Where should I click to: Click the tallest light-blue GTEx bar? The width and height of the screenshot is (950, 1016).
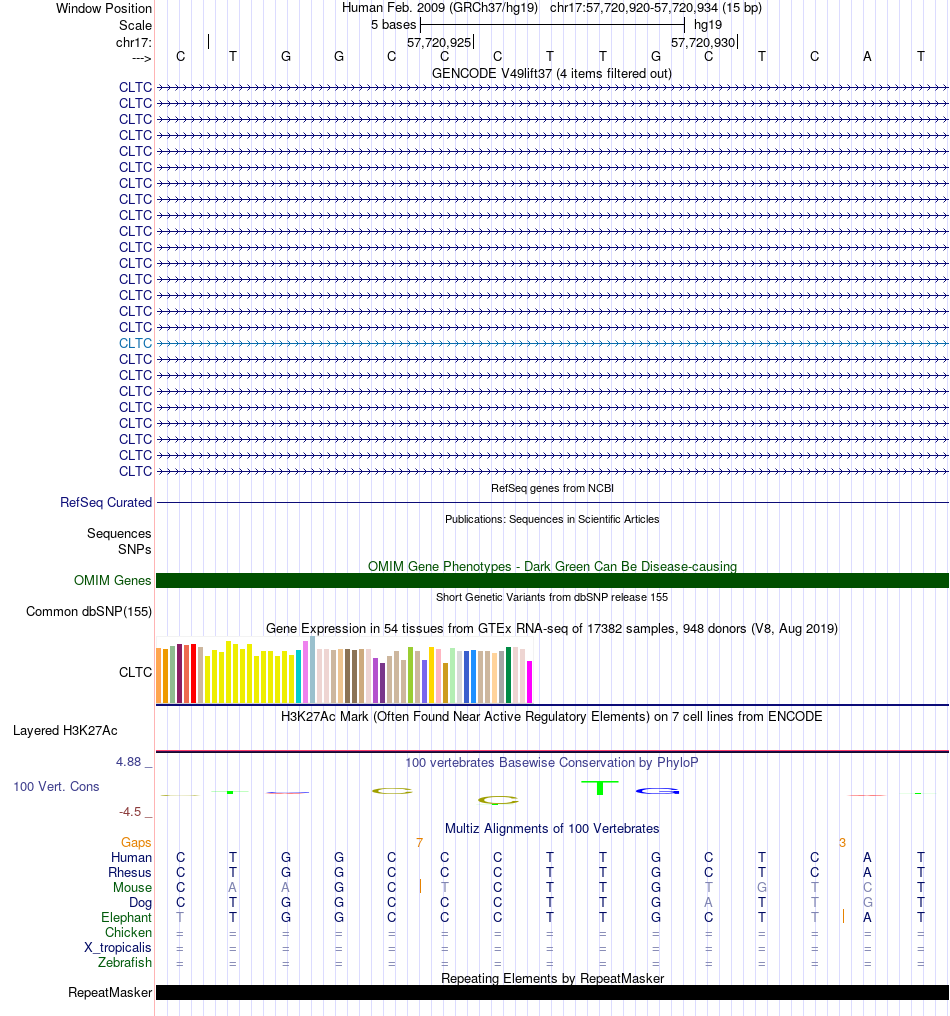pyautogui.click(x=312, y=670)
